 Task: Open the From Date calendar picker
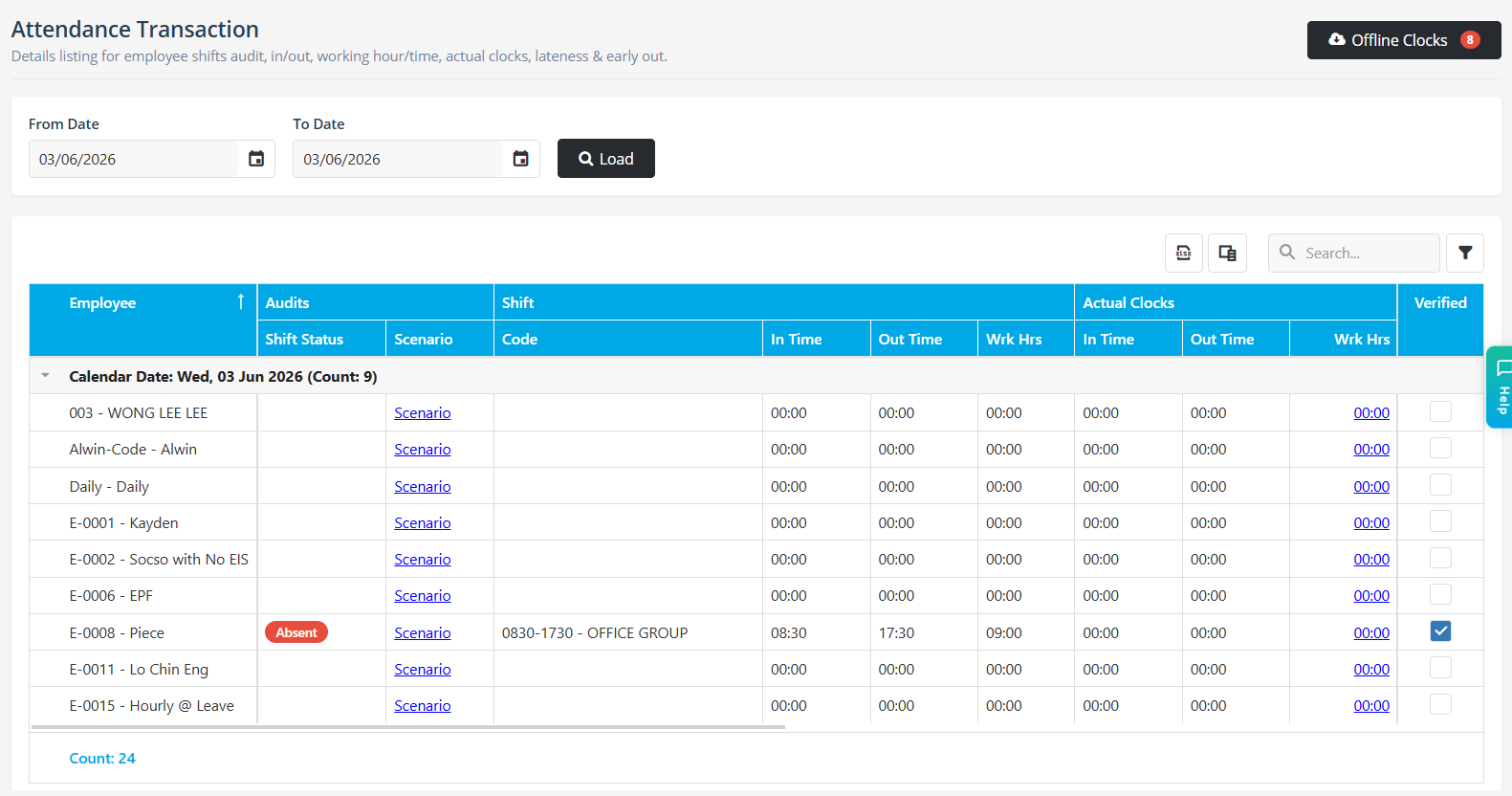point(256,159)
